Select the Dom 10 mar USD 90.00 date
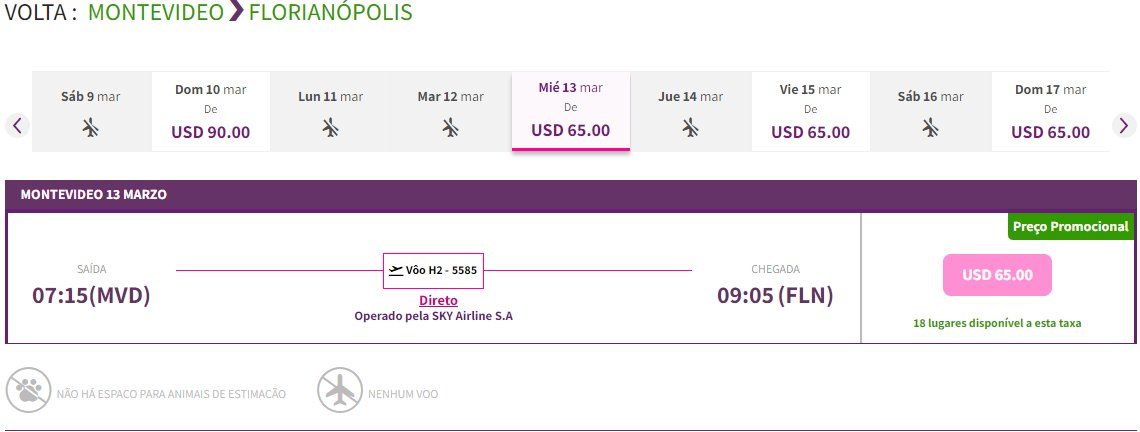The height and width of the screenshot is (432, 1140). pos(211,111)
